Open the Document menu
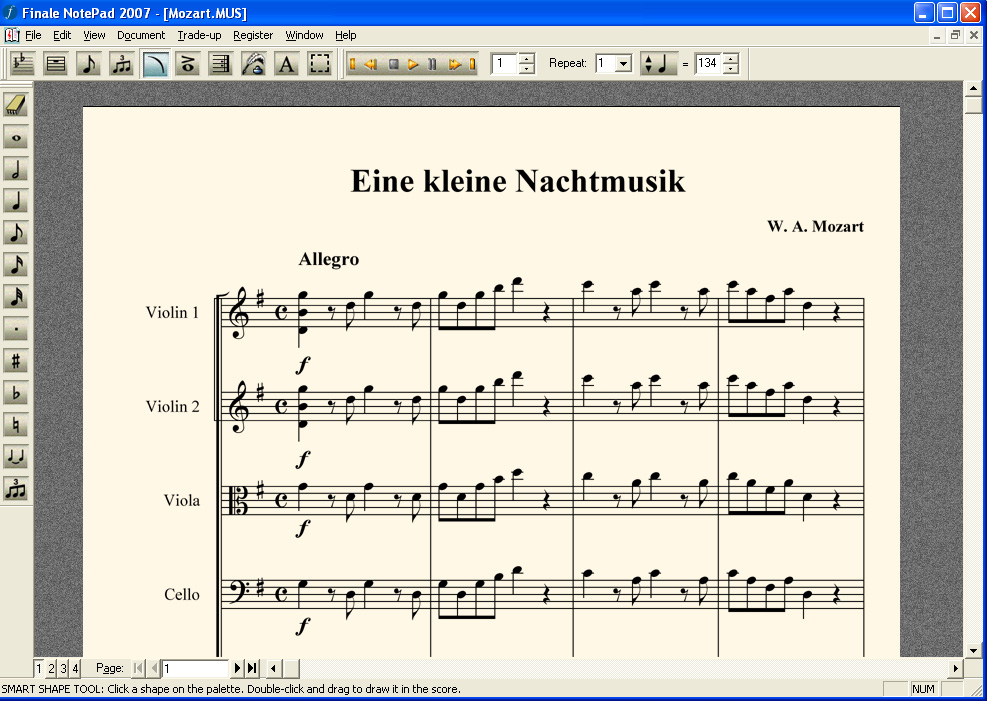 coord(141,35)
